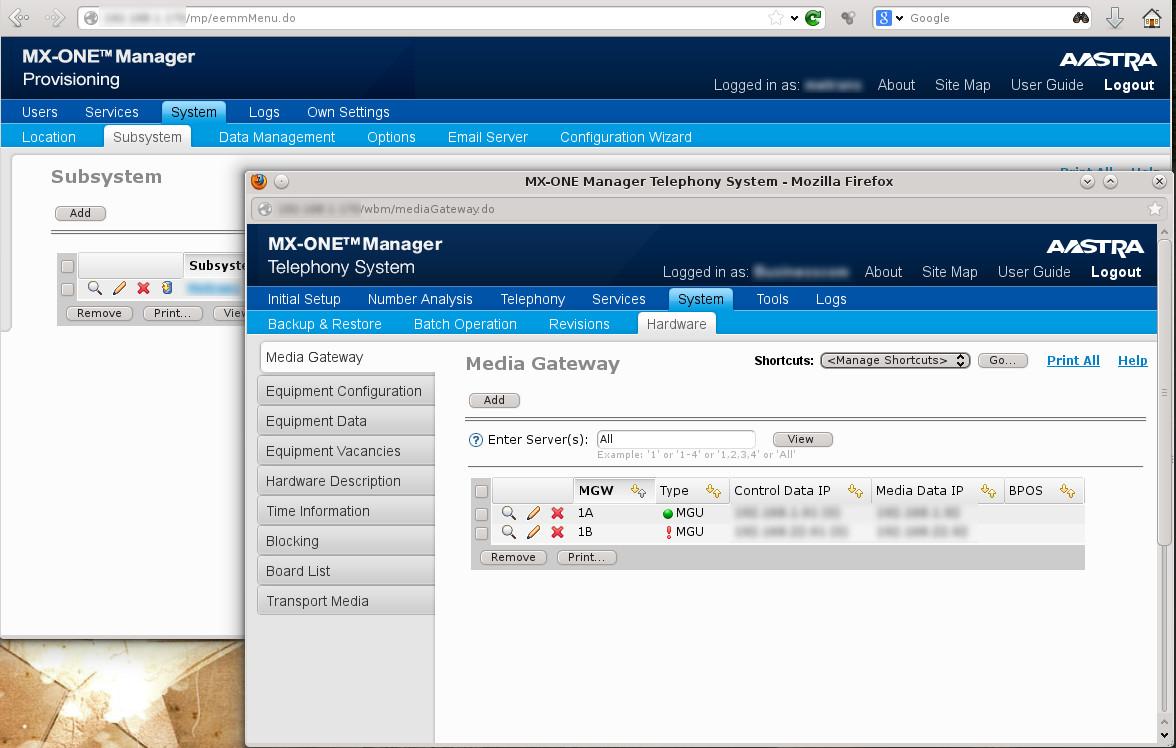Click the green reload icon in the address bar
This screenshot has height=748, width=1176.
pos(812,18)
